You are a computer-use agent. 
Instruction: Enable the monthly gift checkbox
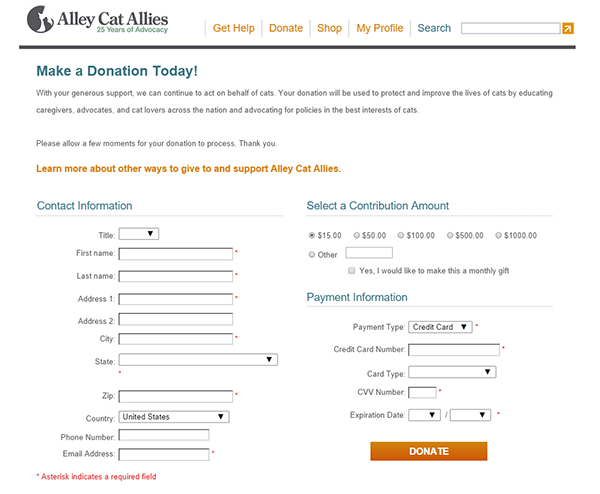tap(351, 271)
